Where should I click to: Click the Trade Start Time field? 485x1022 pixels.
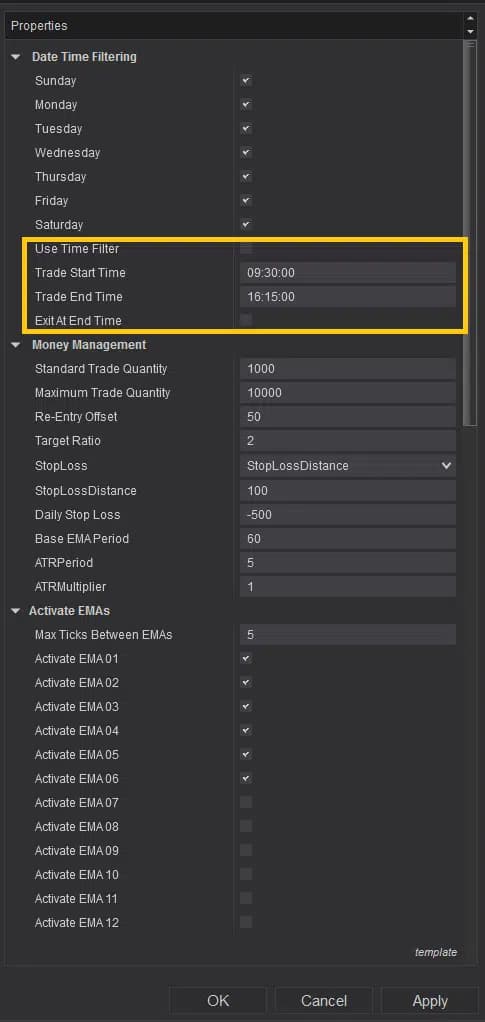347,272
